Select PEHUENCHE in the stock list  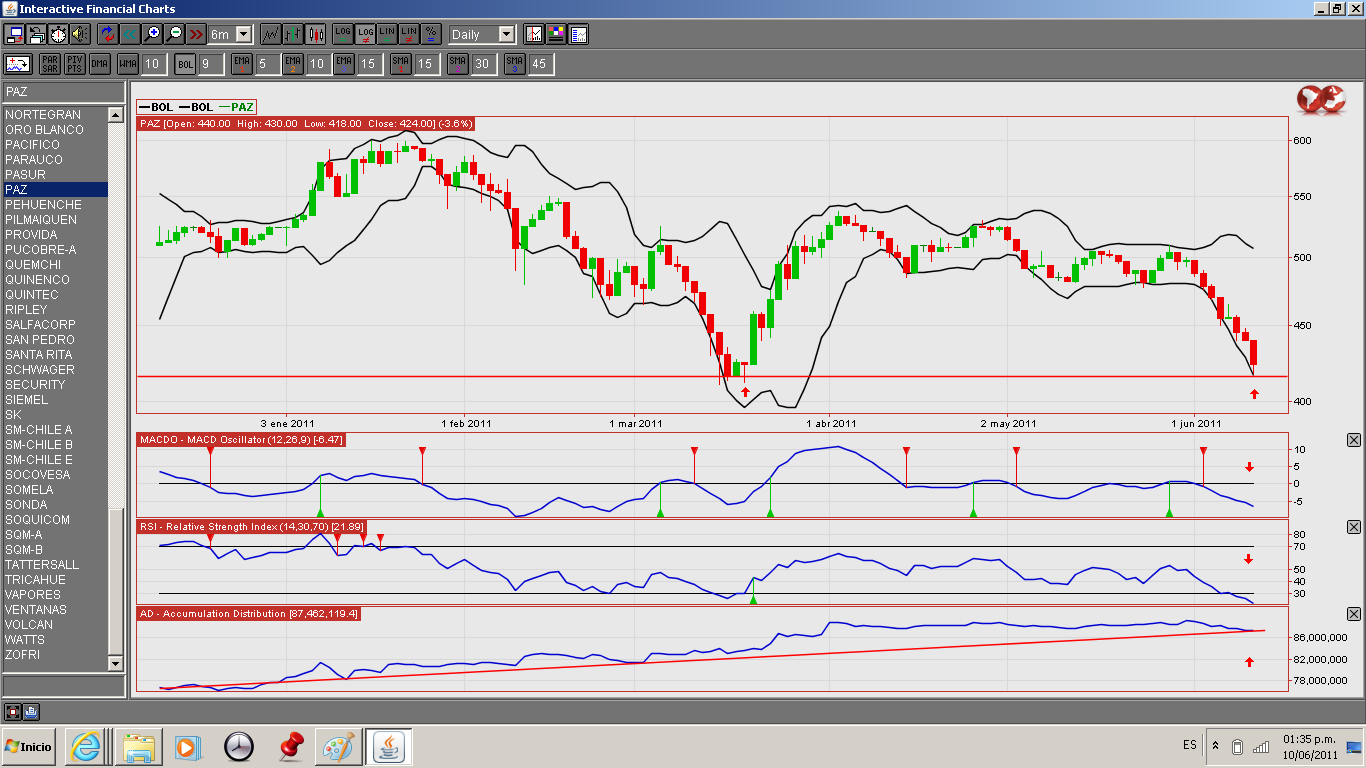click(54, 205)
